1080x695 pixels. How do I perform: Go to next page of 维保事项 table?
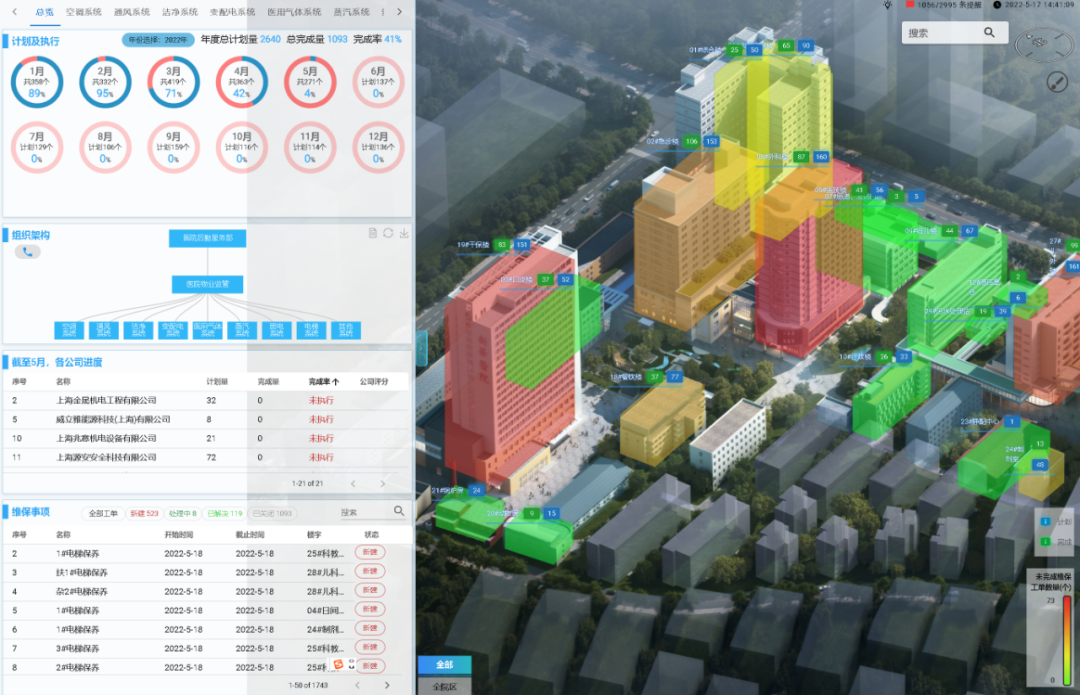point(387,685)
